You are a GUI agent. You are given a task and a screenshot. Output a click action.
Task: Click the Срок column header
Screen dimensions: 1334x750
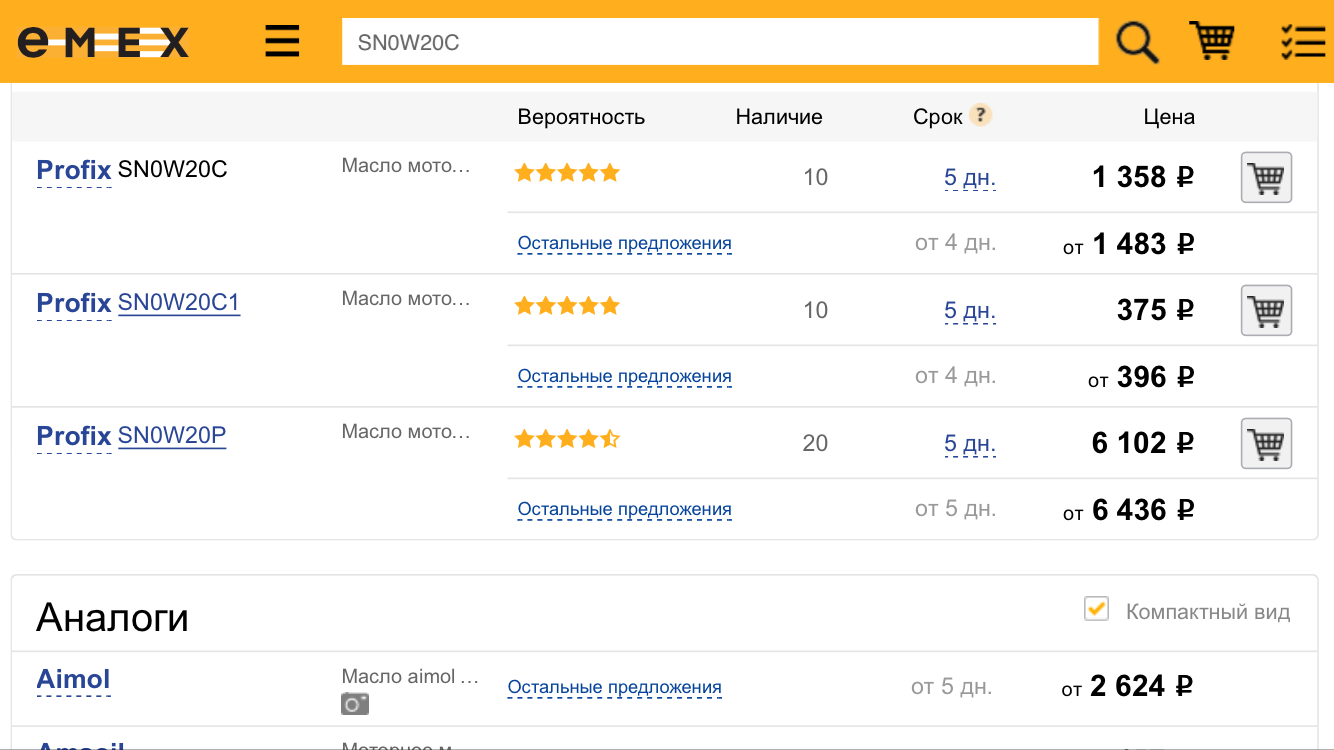coord(938,117)
